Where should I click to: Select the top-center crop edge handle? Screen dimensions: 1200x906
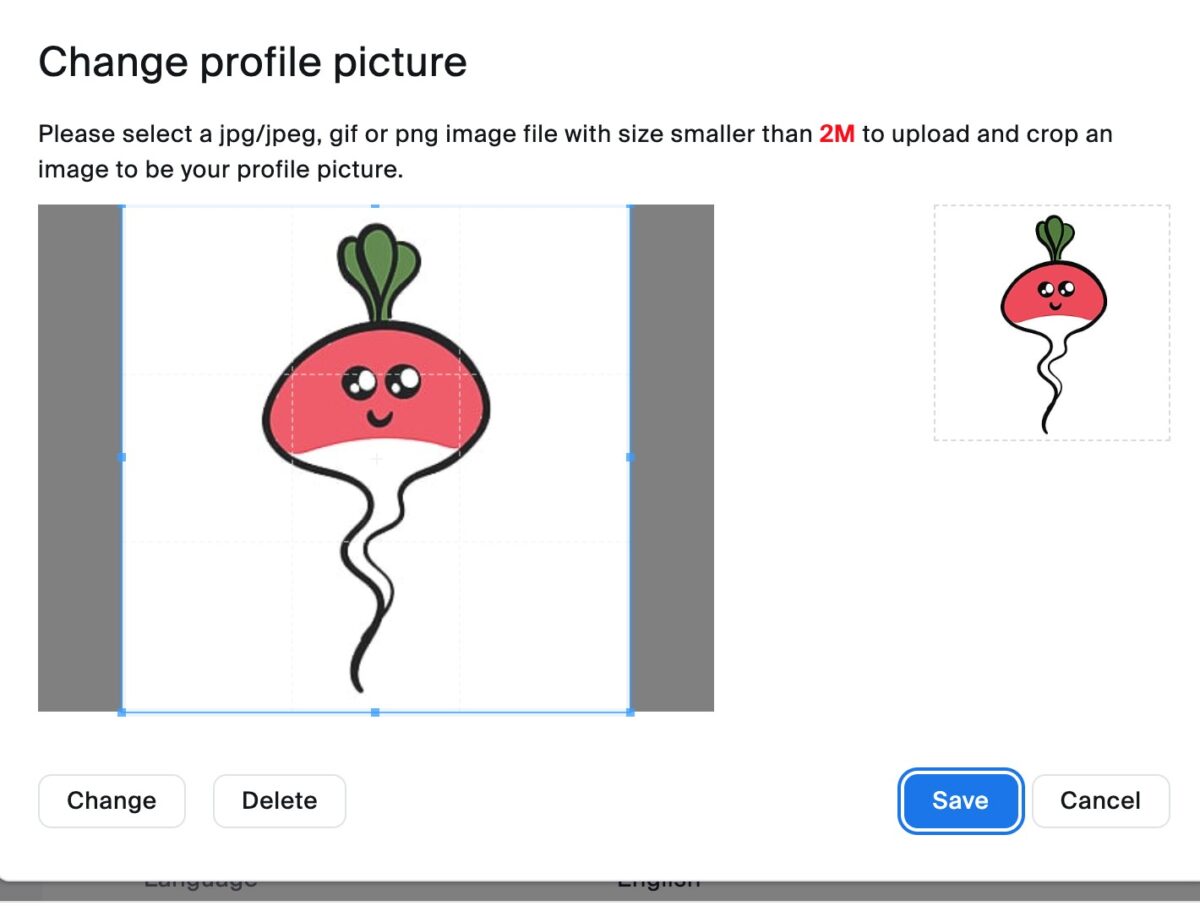tap(376, 206)
